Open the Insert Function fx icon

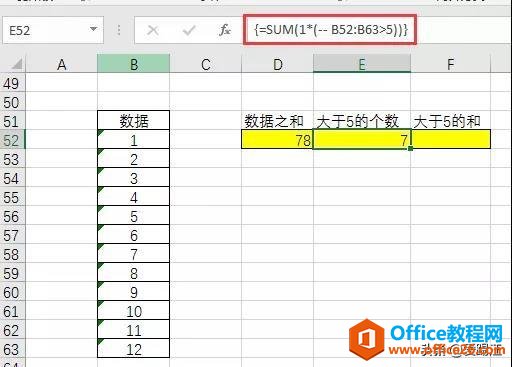pyautogui.click(x=225, y=30)
